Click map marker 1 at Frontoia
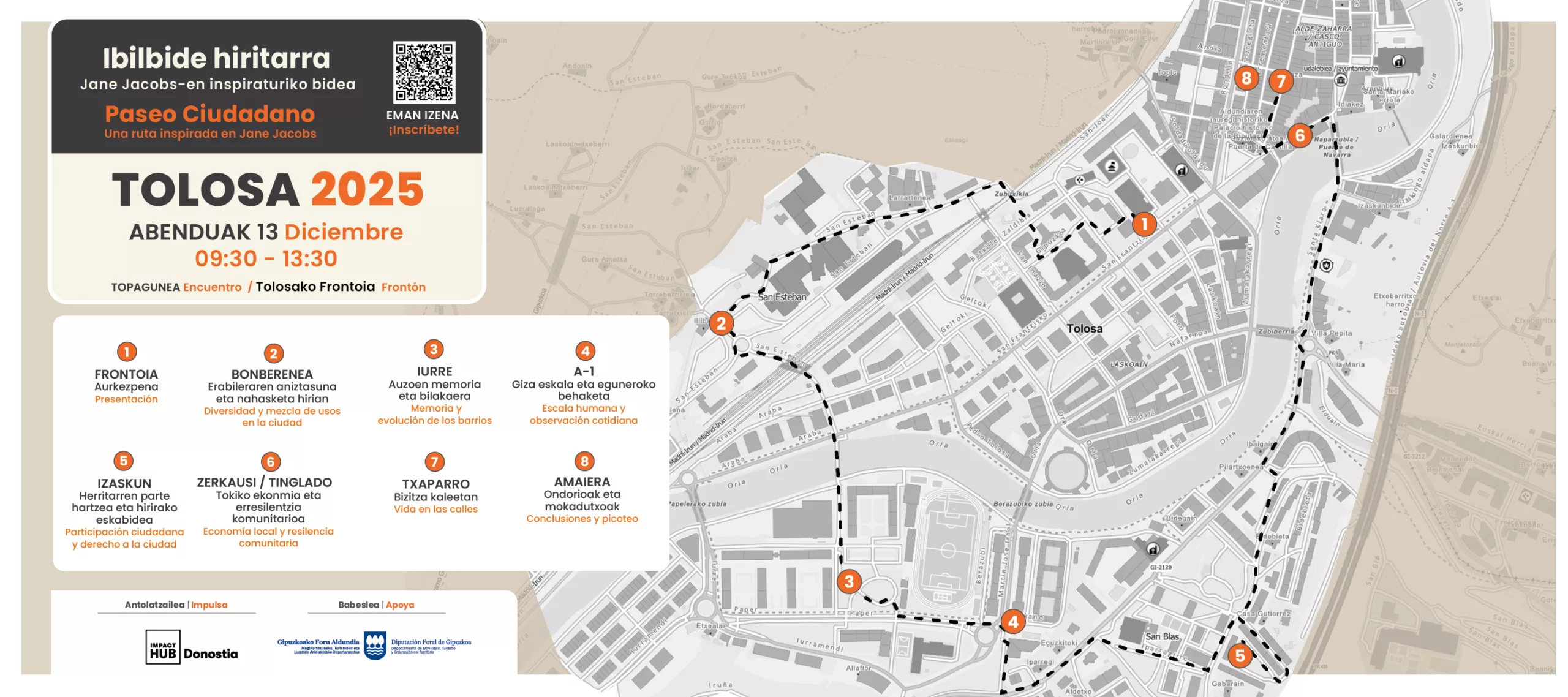Image resolution: width=1568 pixels, height=697 pixels. click(1143, 224)
